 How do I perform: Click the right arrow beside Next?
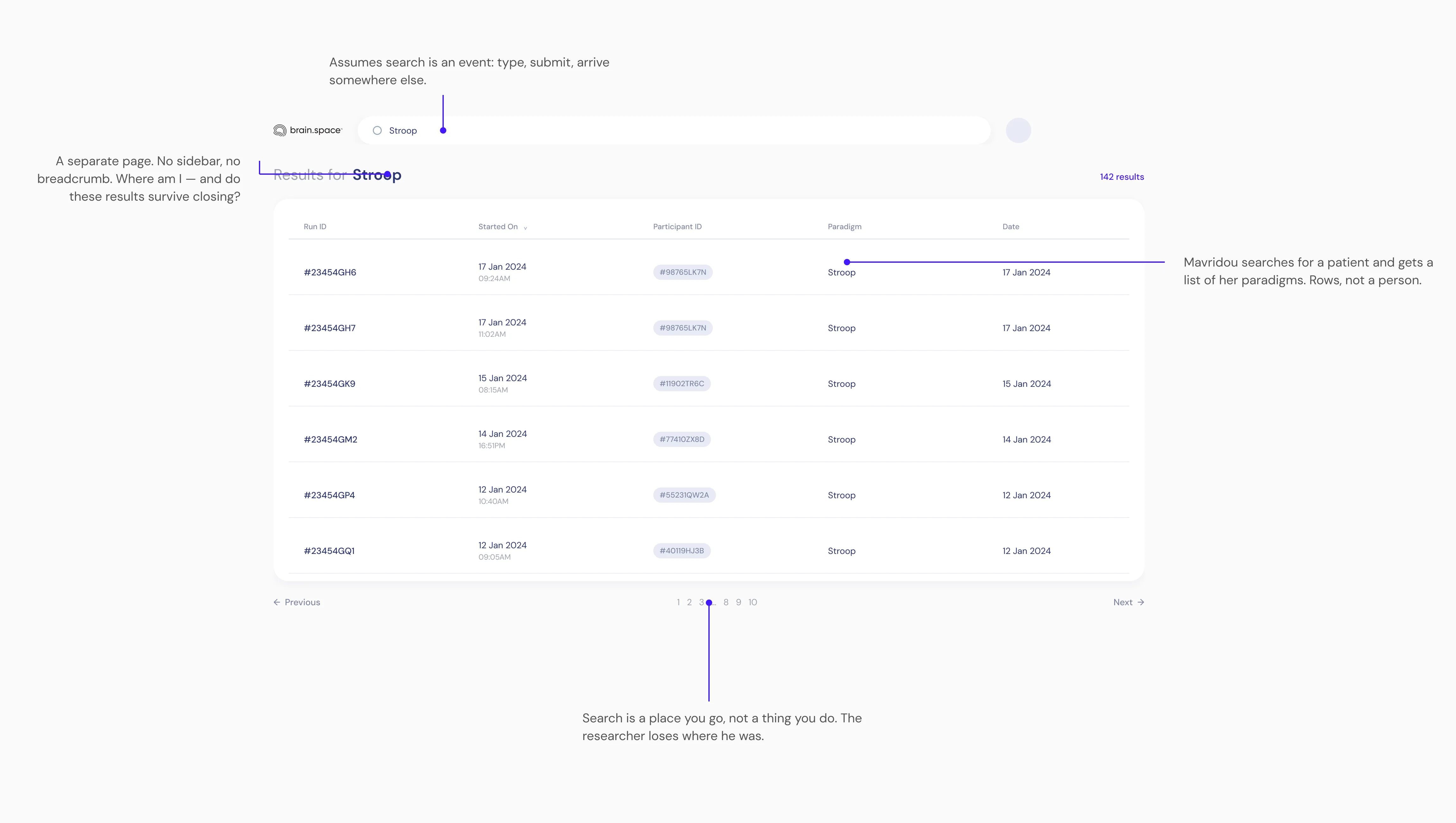[1141, 602]
